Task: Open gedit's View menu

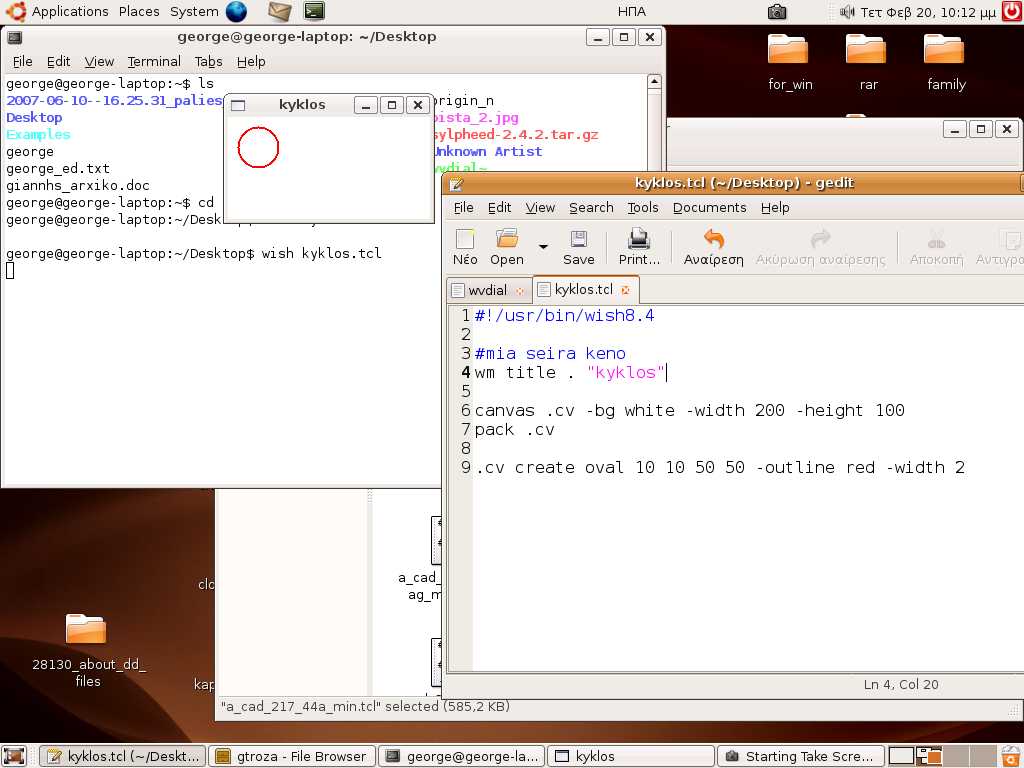Action: point(540,208)
